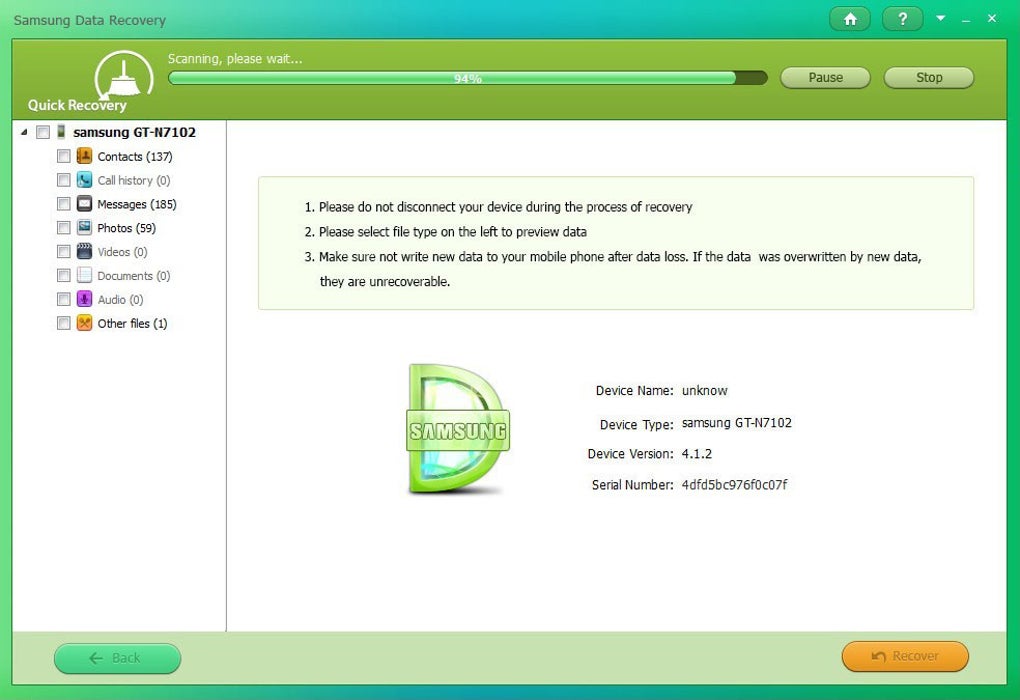This screenshot has height=700, width=1020.
Task: Open Documents (0) in the tree
Action: [x=134, y=276]
